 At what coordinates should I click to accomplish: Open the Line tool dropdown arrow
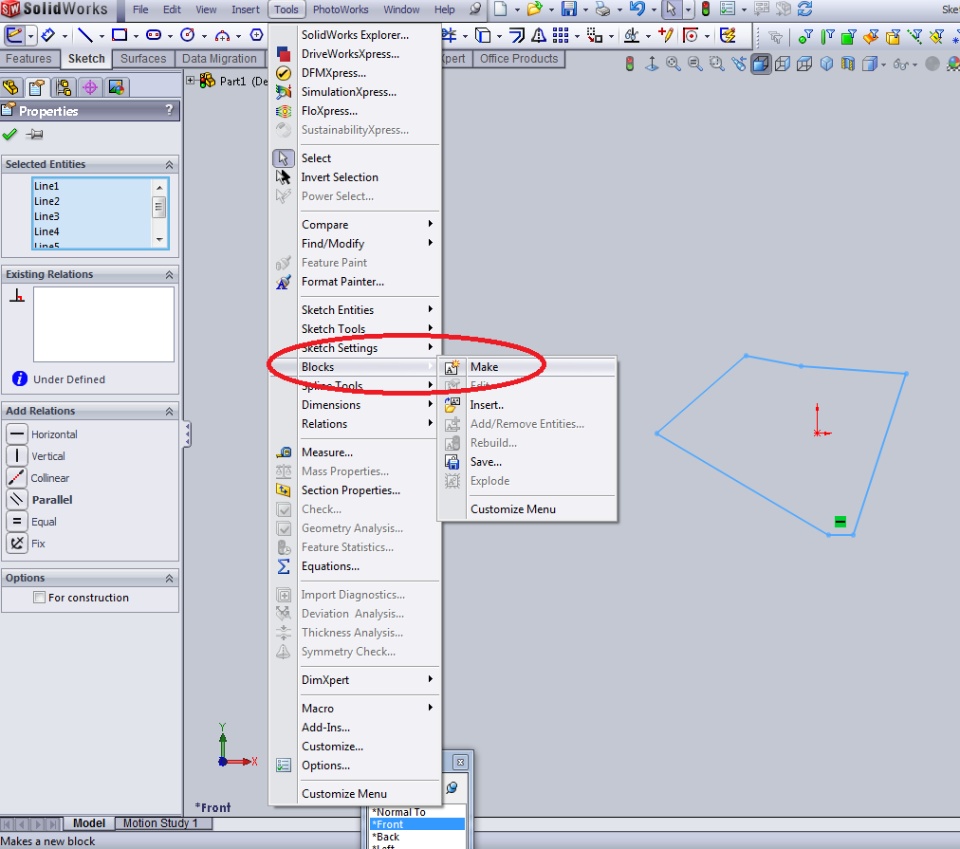point(101,36)
